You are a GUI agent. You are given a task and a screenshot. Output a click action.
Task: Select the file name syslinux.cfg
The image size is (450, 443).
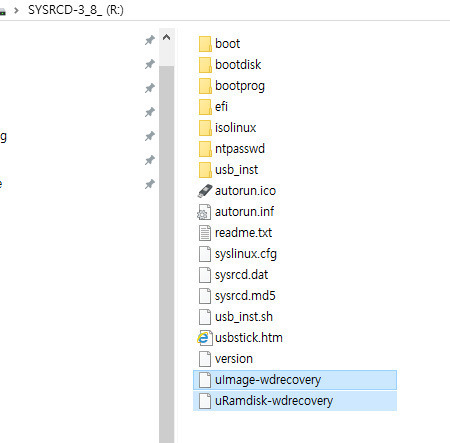(246, 254)
